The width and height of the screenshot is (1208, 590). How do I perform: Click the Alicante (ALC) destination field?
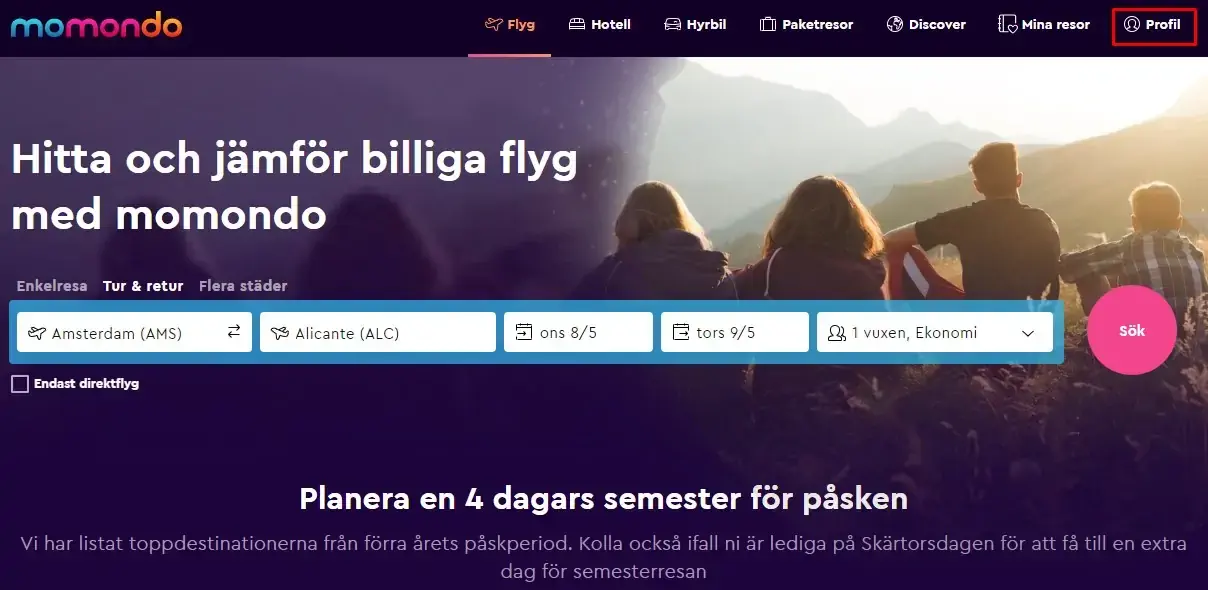(378, 332)
